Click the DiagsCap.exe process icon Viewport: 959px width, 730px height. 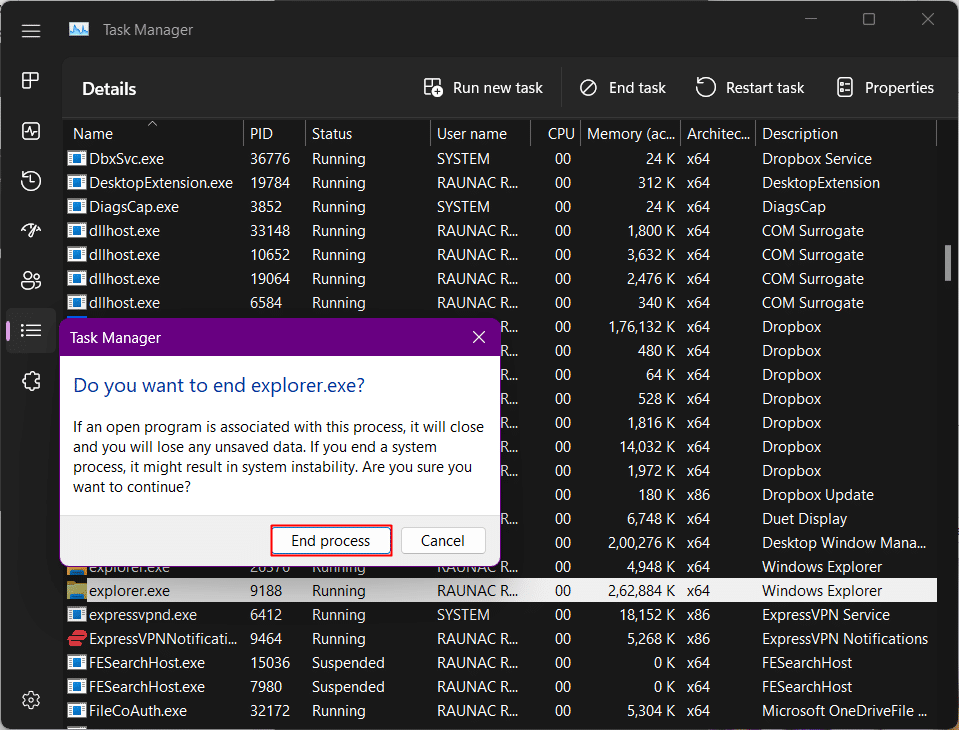pos(76,206)
